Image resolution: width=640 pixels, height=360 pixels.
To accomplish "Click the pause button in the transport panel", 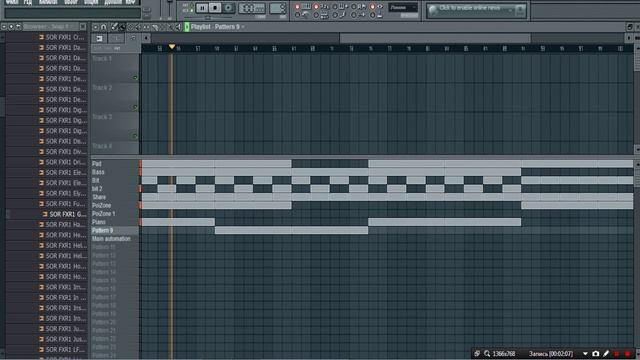I will (x=202, y=8).
